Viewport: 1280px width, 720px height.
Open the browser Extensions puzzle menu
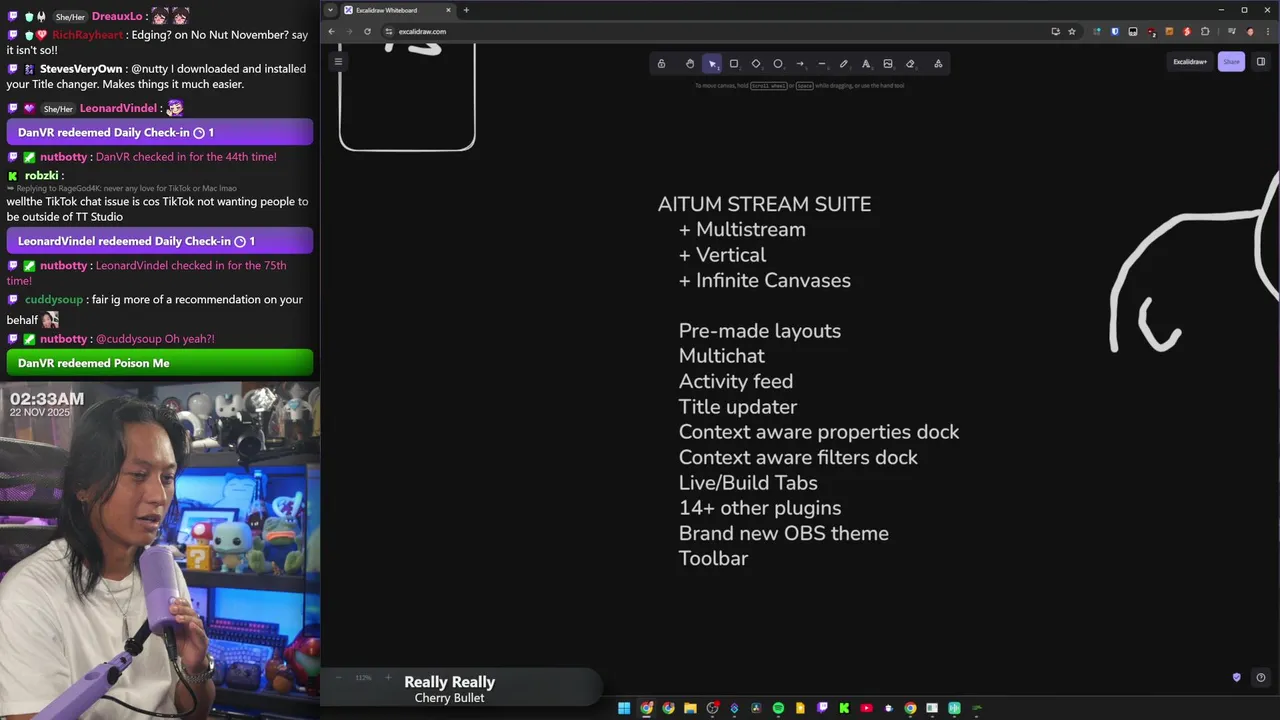(1205, 31)
